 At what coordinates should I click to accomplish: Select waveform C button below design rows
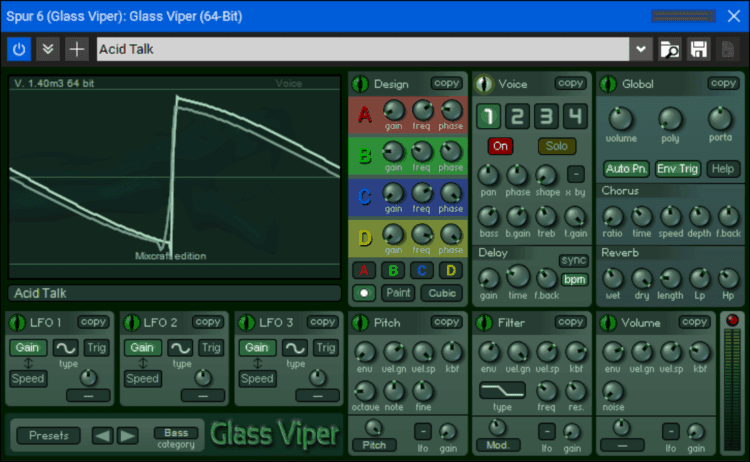(x=422, y=271)
